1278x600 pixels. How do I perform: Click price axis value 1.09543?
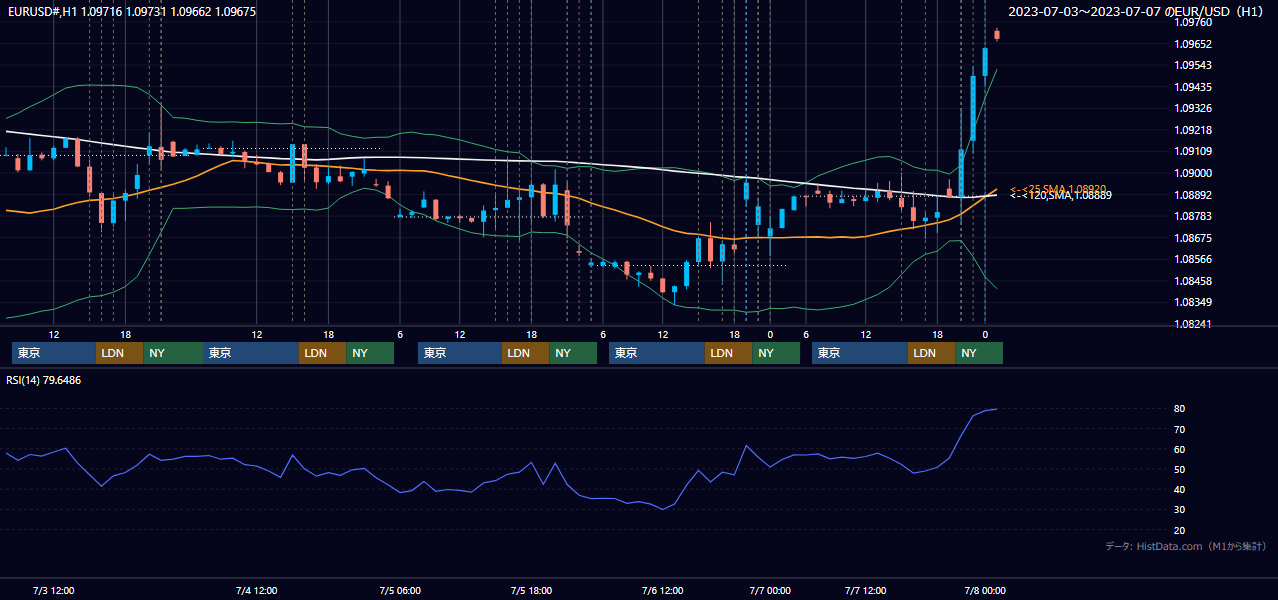[x=1195, y=65]
